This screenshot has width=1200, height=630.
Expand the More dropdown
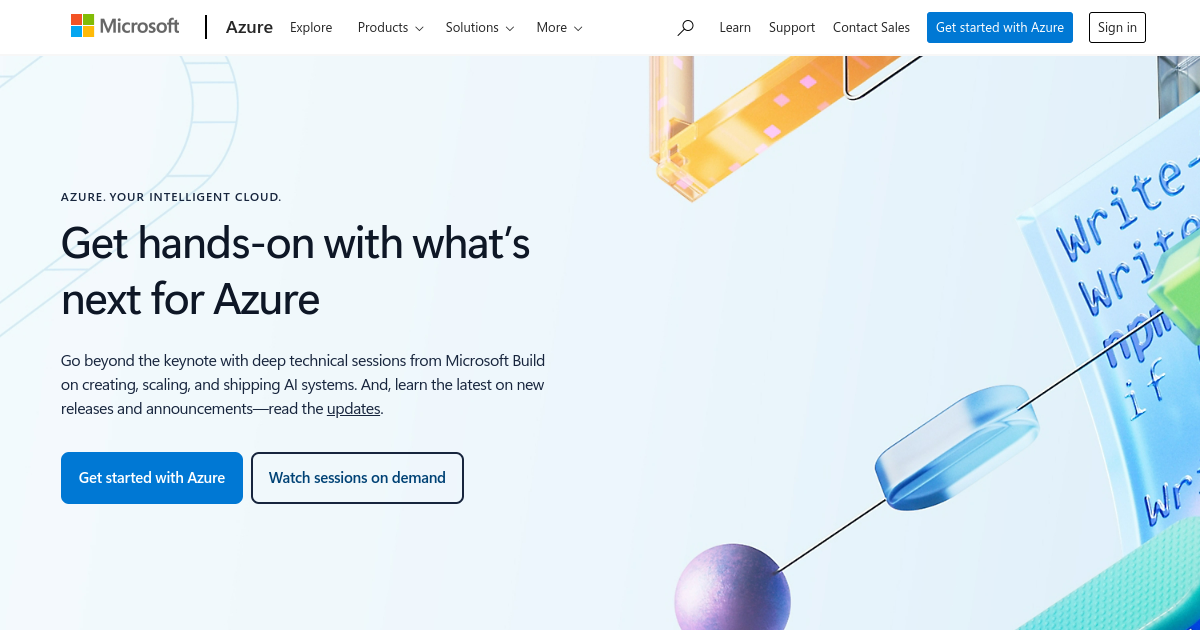pos(559,28)
